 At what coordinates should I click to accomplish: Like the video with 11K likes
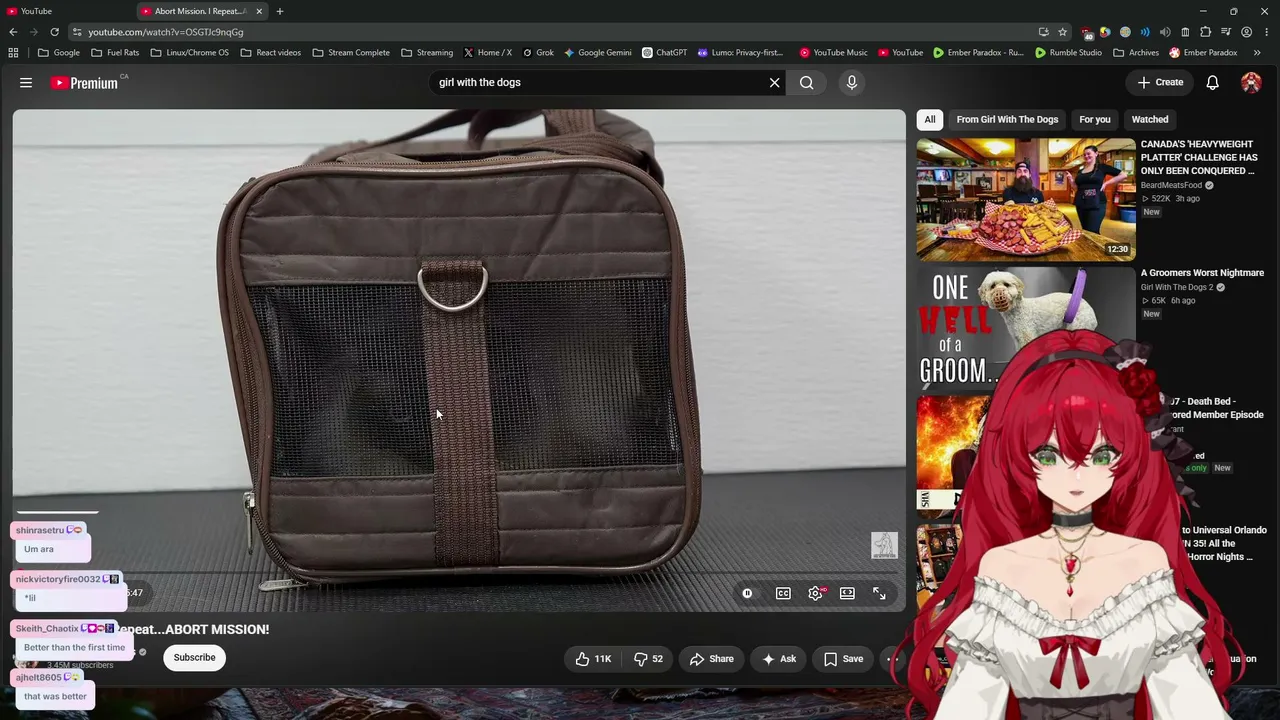pos(593,659)
